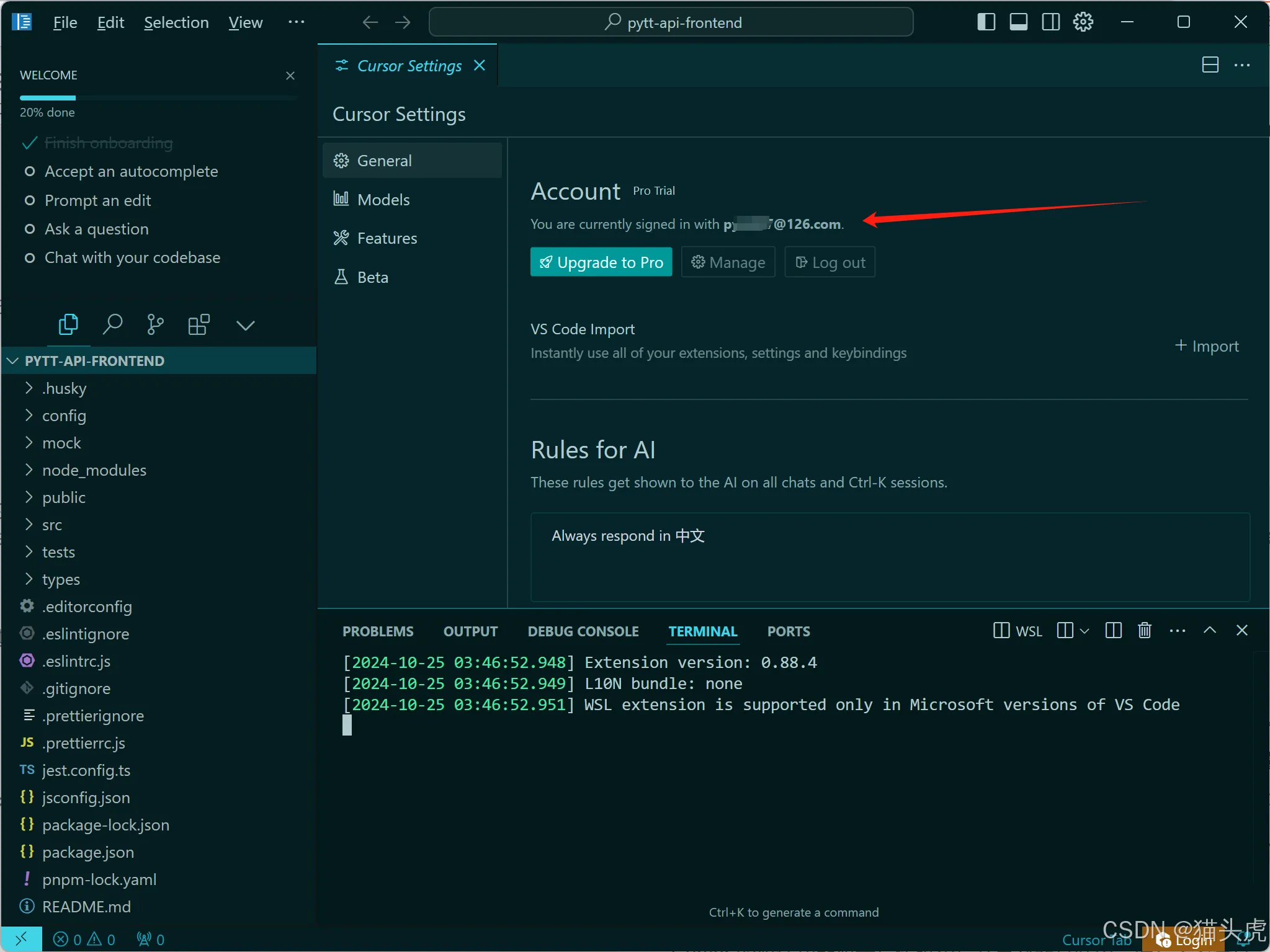
Task: Open the Source Control view icon
Action: pos(155,324)
